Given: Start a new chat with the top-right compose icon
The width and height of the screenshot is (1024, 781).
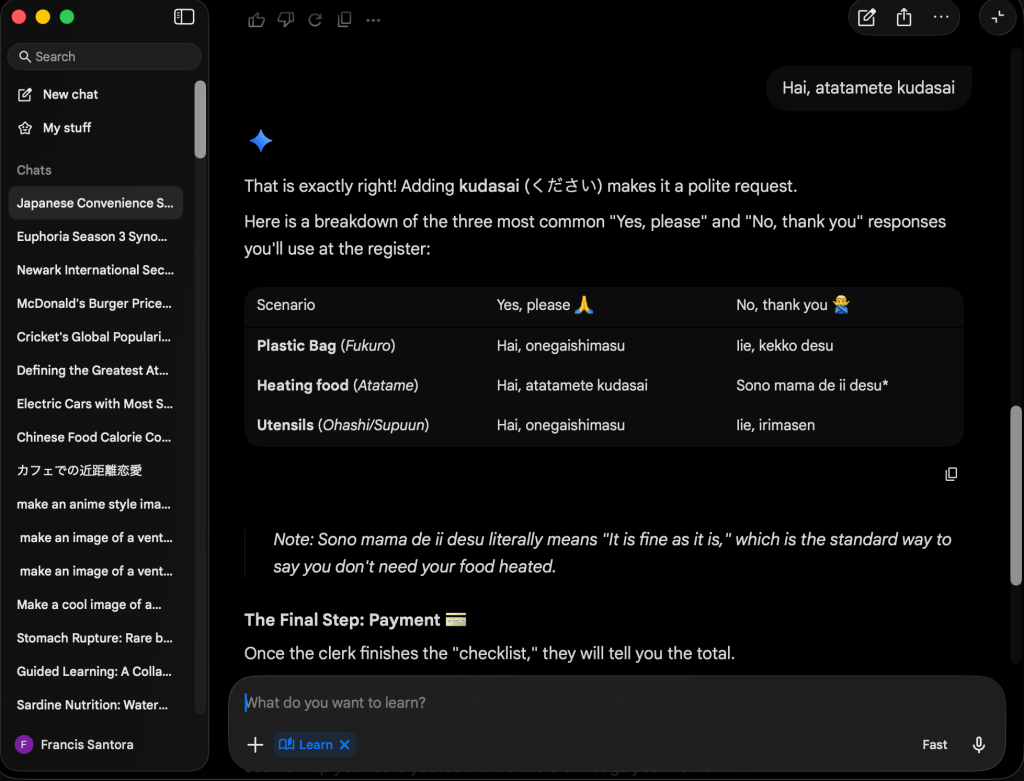Looking at the screenshot, I should coord(867,17).
